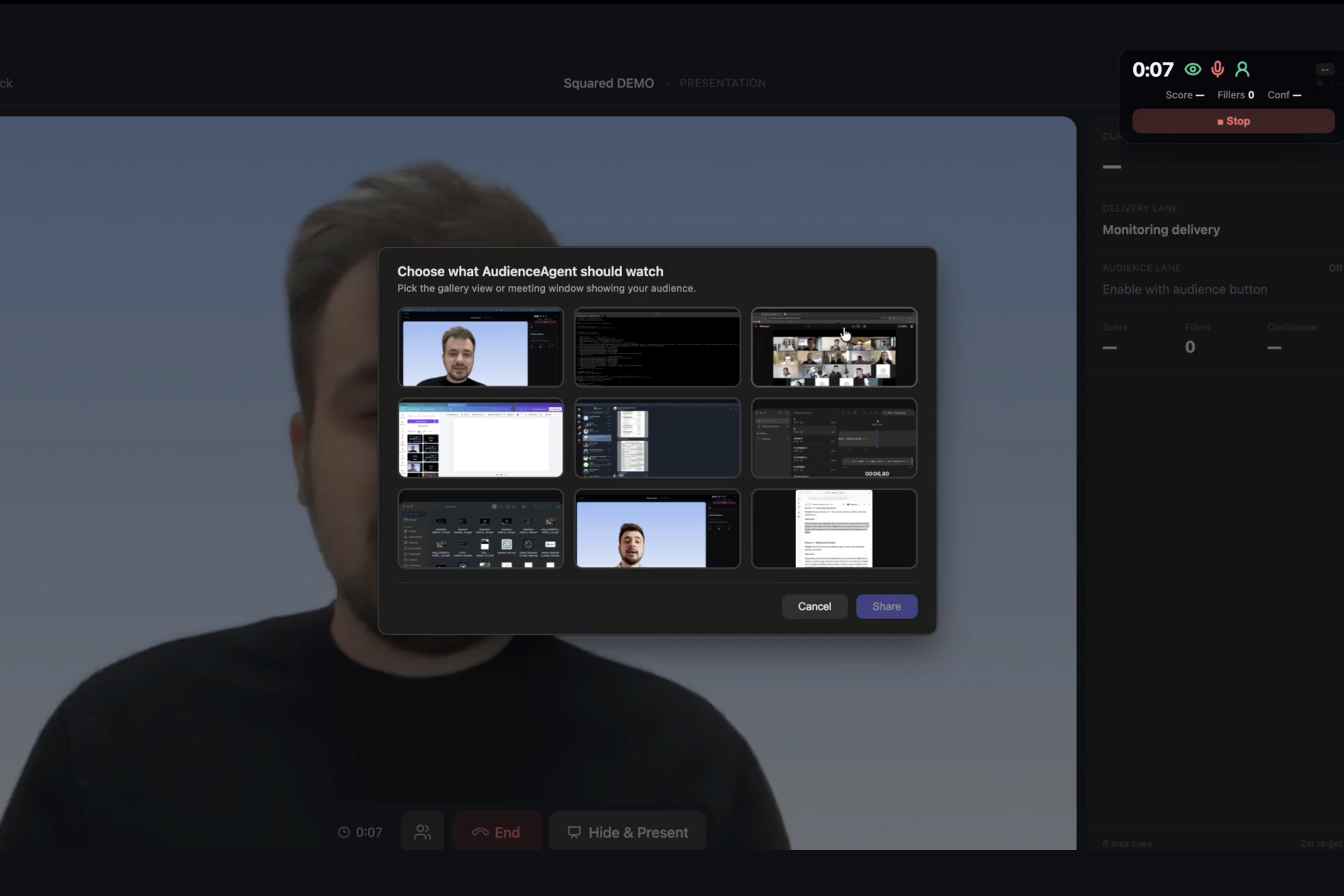
Task: Click Hide & Present button
Action: [x=628, y=832]
